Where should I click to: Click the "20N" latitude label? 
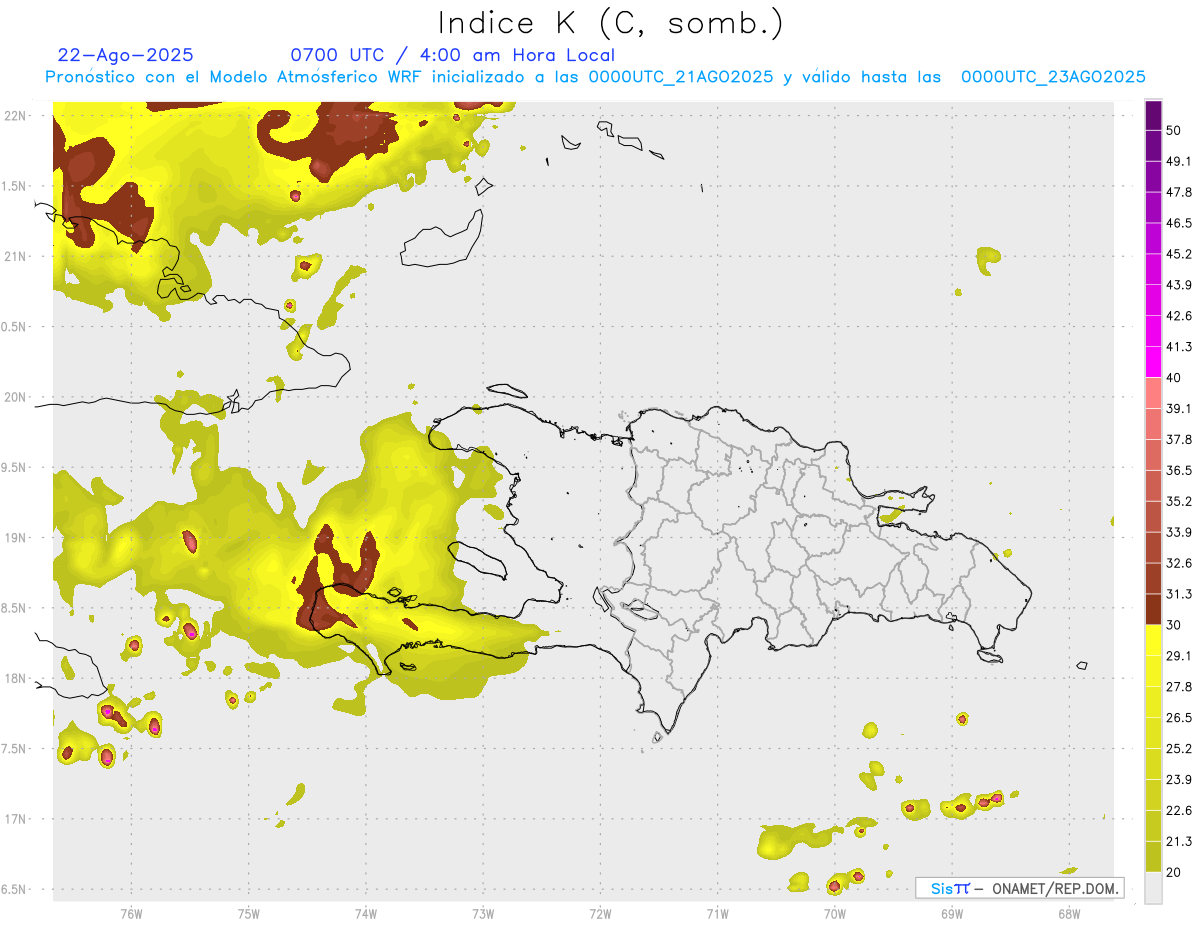pos(14,397)
